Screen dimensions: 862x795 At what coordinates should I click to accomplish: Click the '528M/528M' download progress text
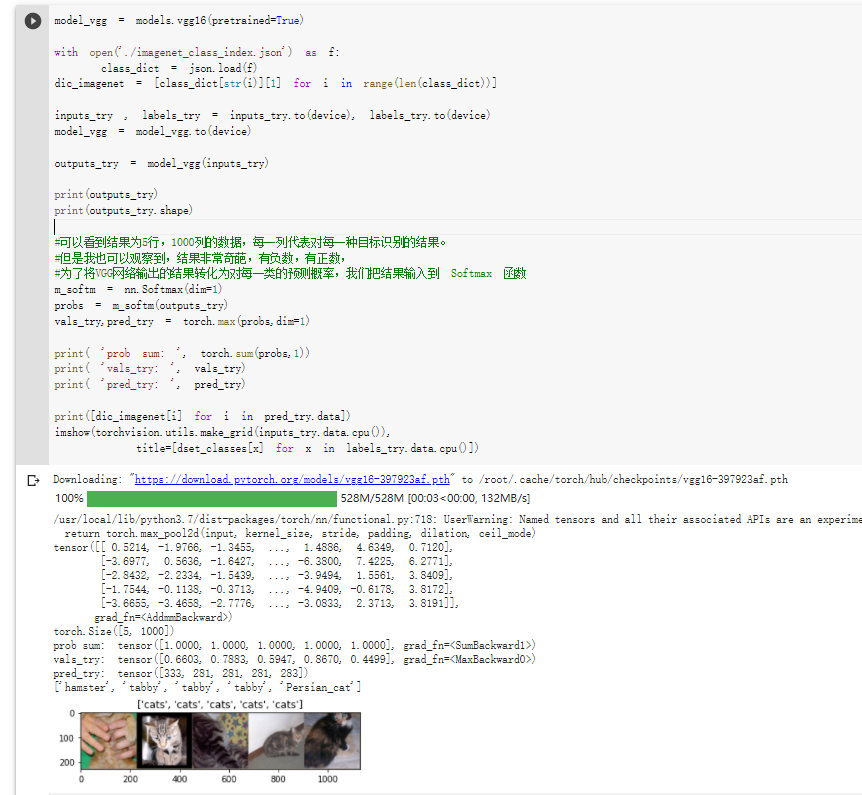(x=435, y=499)
